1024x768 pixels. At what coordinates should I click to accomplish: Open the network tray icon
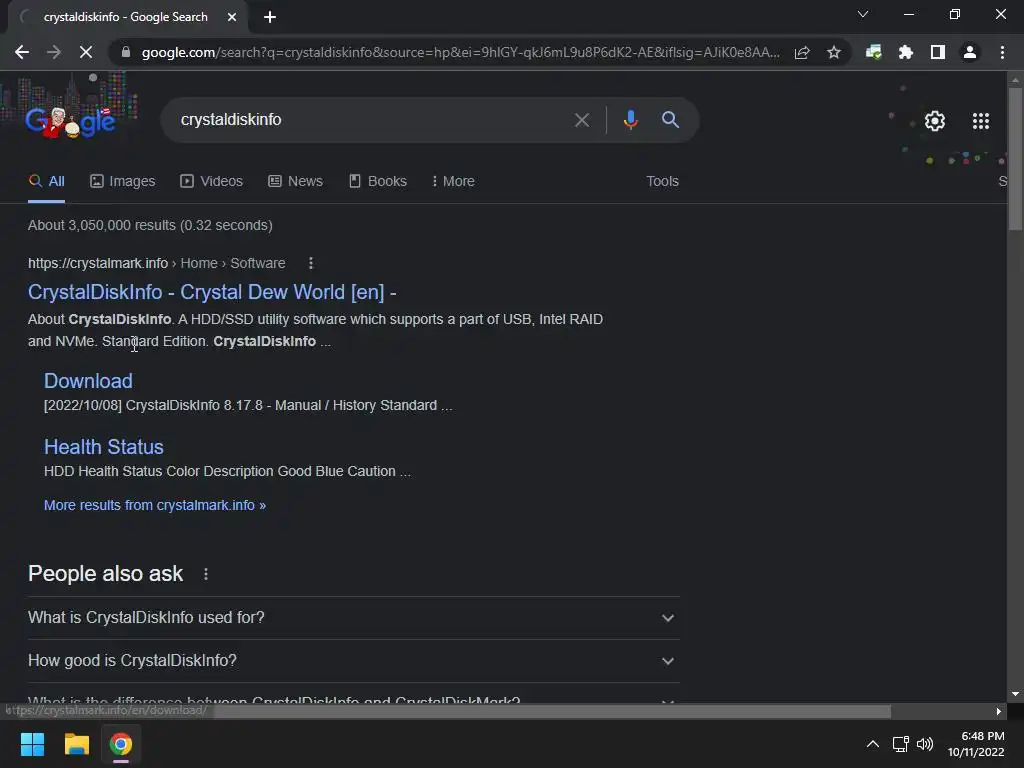click(901, 744)
